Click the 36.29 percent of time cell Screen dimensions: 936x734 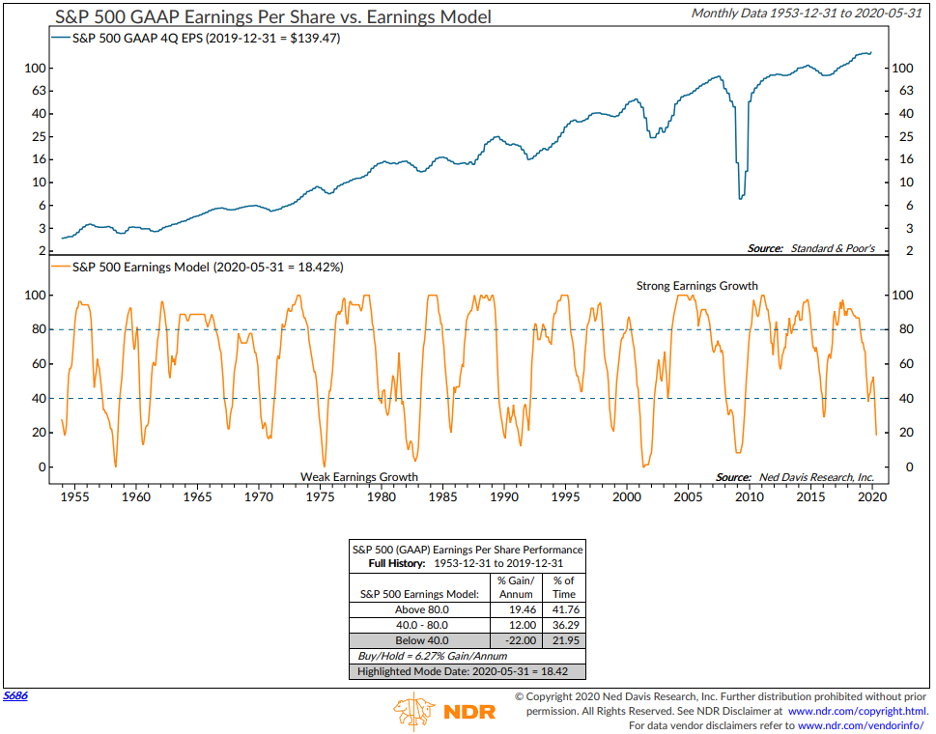coord(566,625)
